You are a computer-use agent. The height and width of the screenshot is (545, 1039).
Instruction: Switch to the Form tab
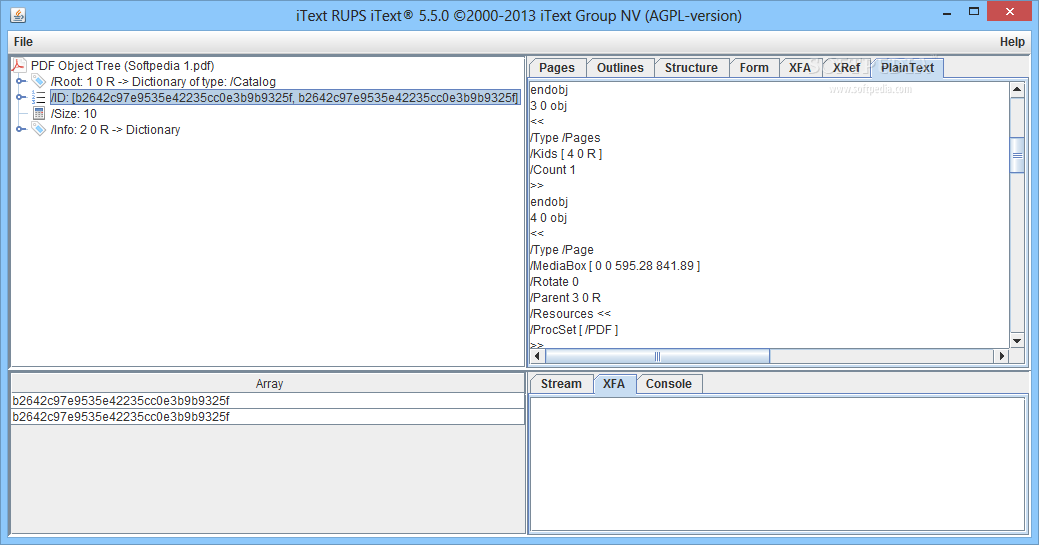754,68
